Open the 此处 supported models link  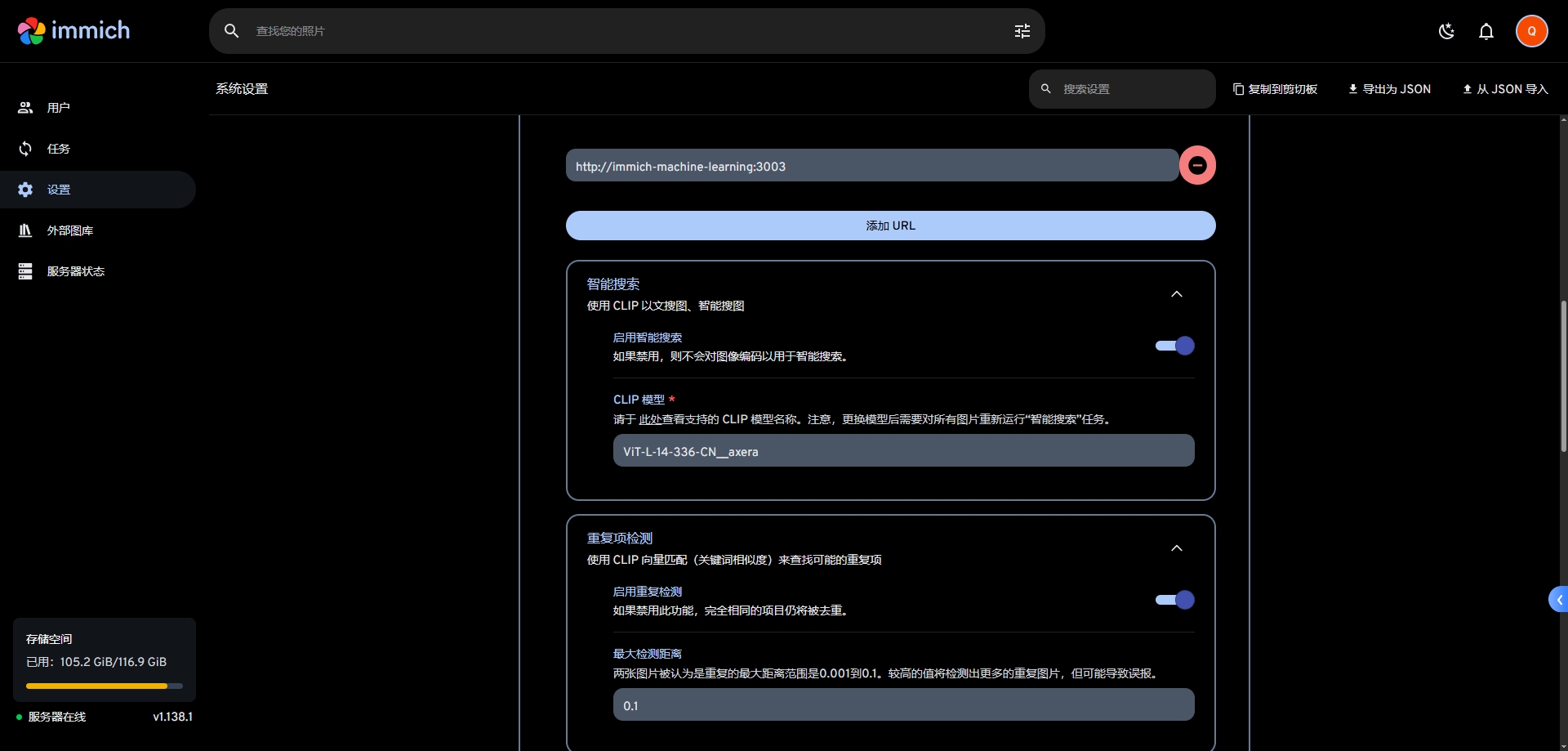point(650,419)
